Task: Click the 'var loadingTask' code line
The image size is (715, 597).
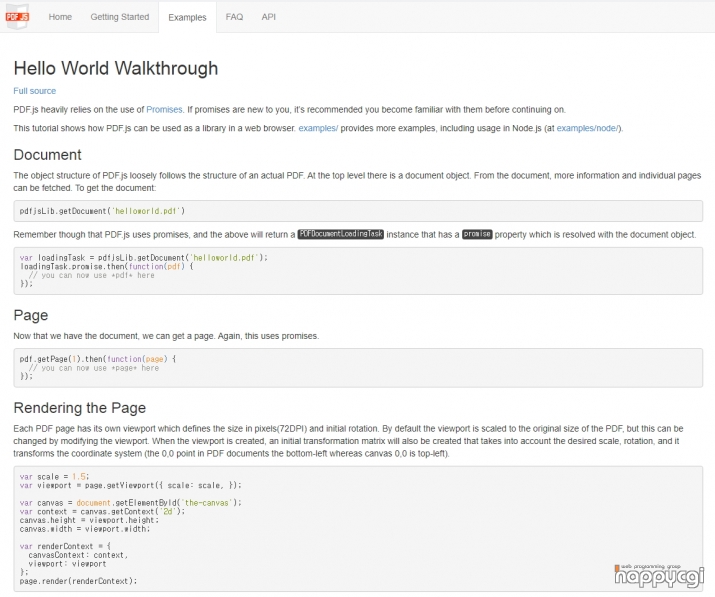Action: pos(144,258)
